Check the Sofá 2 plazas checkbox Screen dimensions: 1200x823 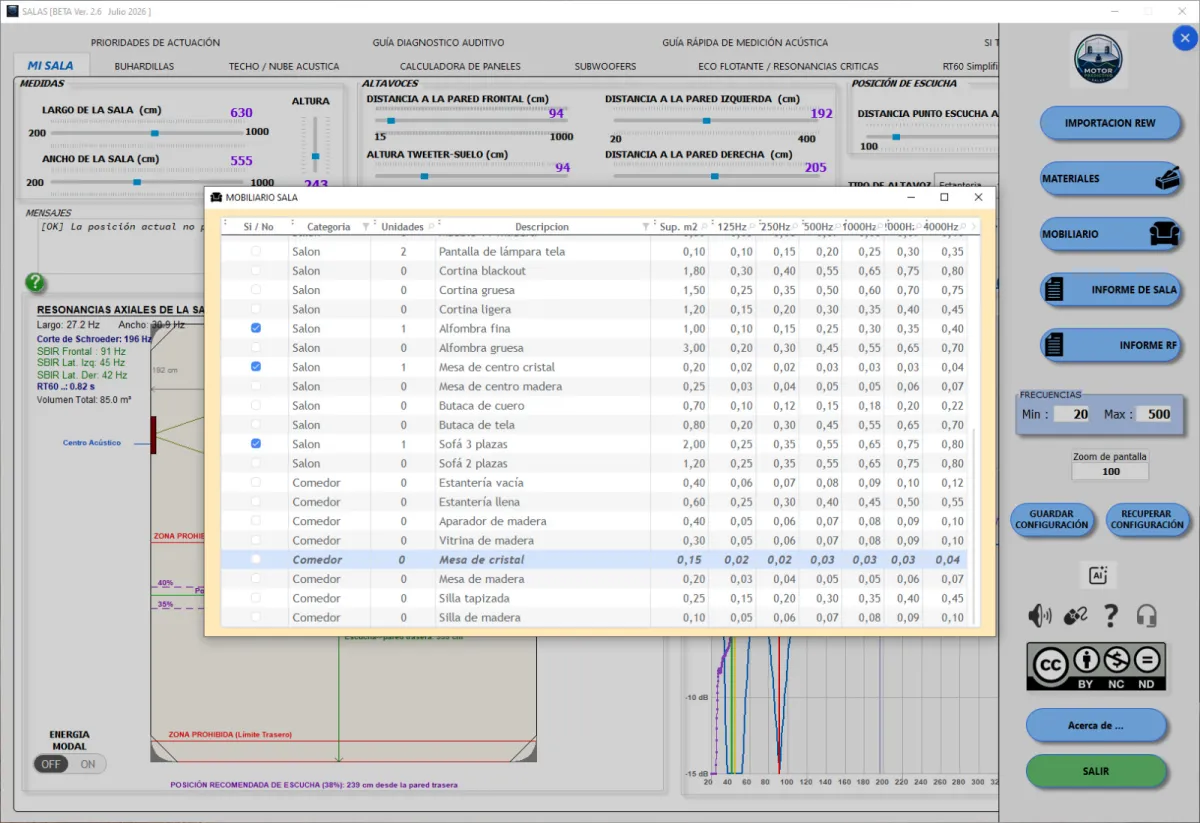pyautogui.click(x=256, y=463)
